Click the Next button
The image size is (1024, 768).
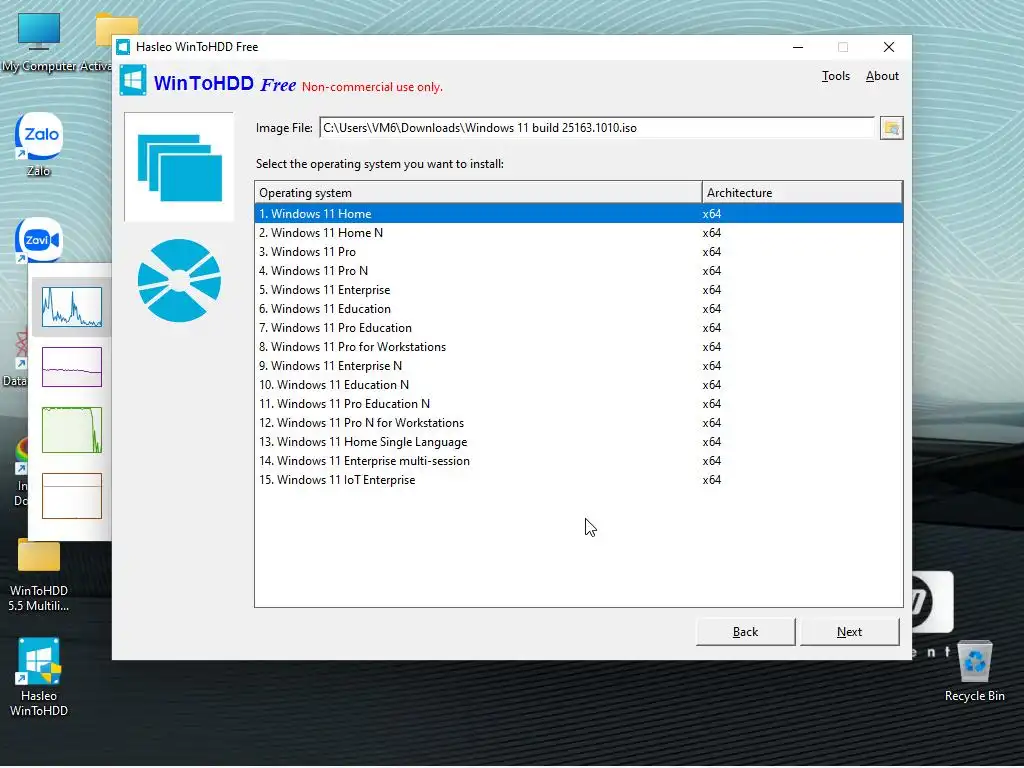[x=849, y=632]
